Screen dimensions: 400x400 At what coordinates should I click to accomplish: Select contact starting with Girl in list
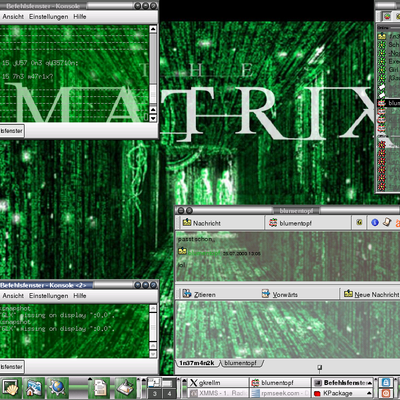389,70
